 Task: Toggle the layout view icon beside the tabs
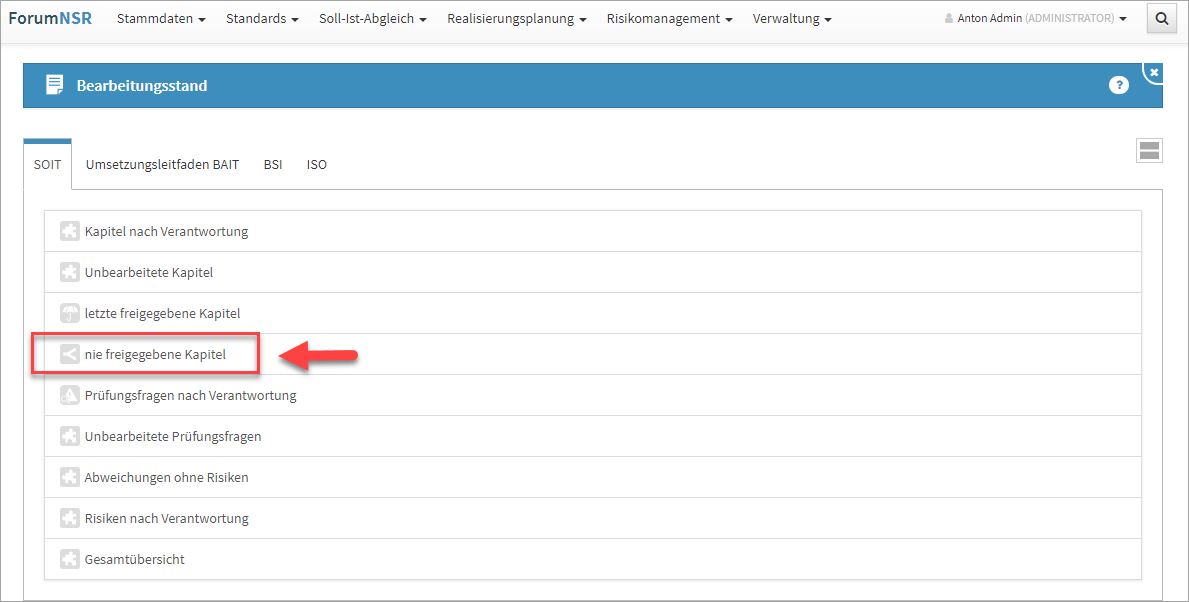pos(1150,150)
